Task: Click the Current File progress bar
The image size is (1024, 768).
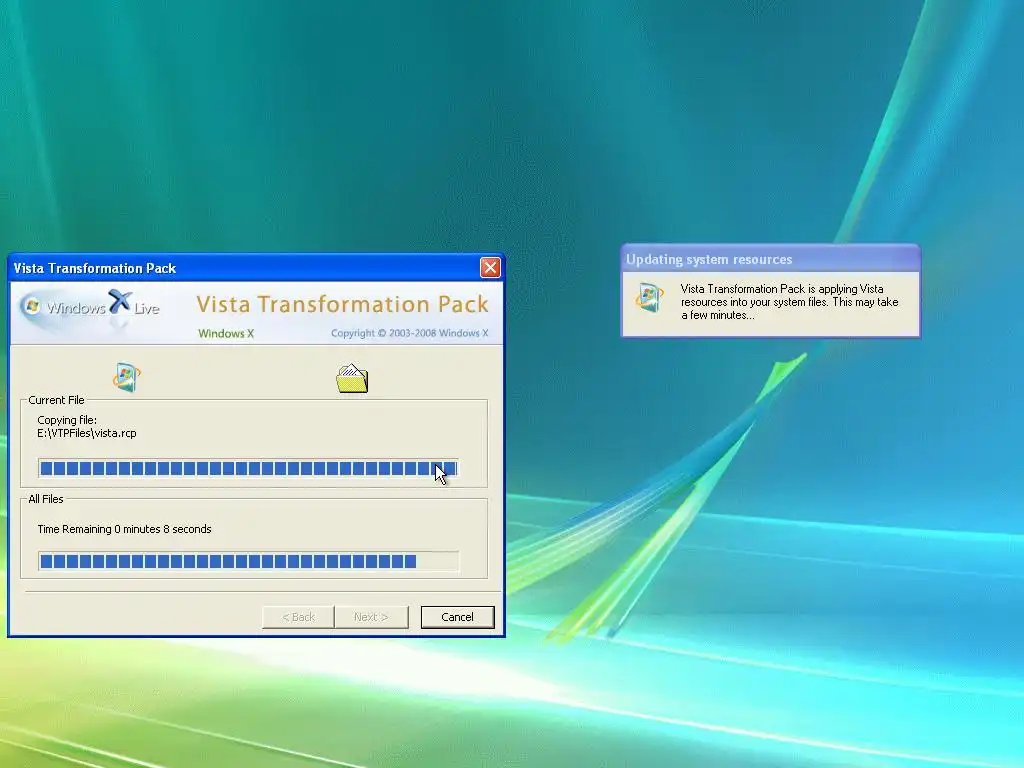Action: point(248,468)
